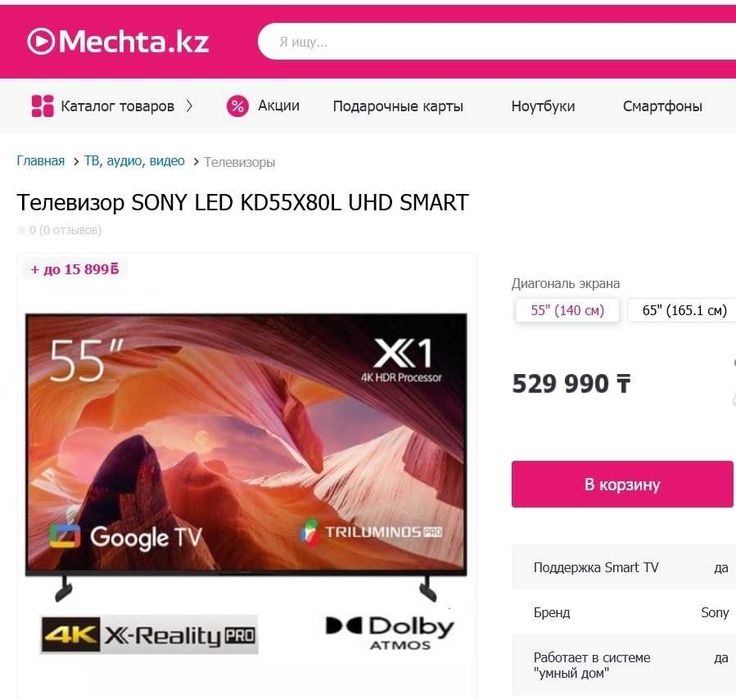Select the 65" (165.1 см) screen size
Screen dimensions: 736x699
pyautogui.click(x=684, y=310)
